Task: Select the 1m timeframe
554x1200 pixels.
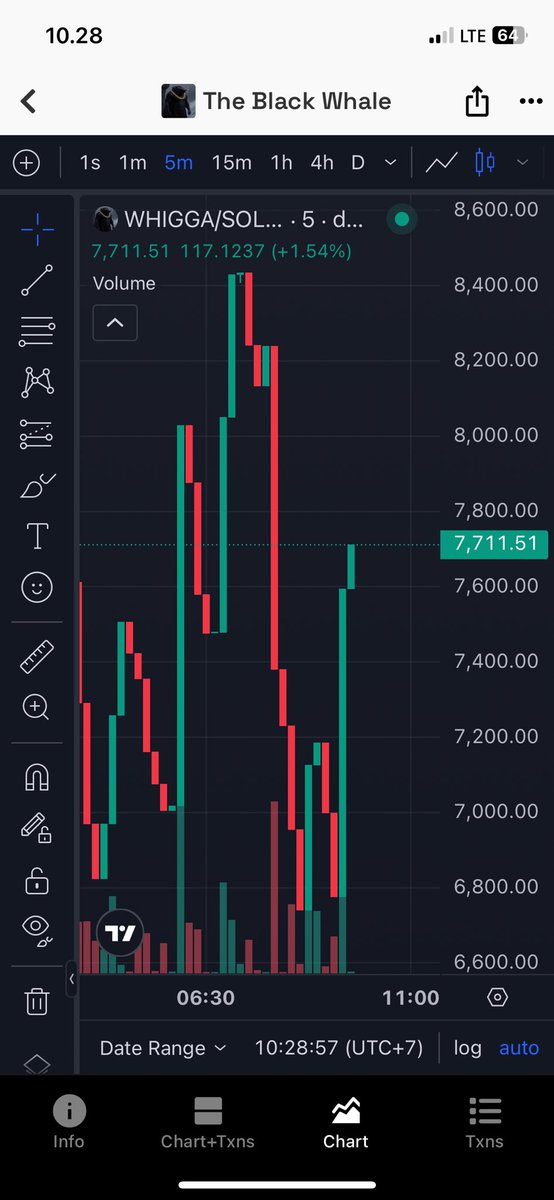Action: tap(132, 162)
